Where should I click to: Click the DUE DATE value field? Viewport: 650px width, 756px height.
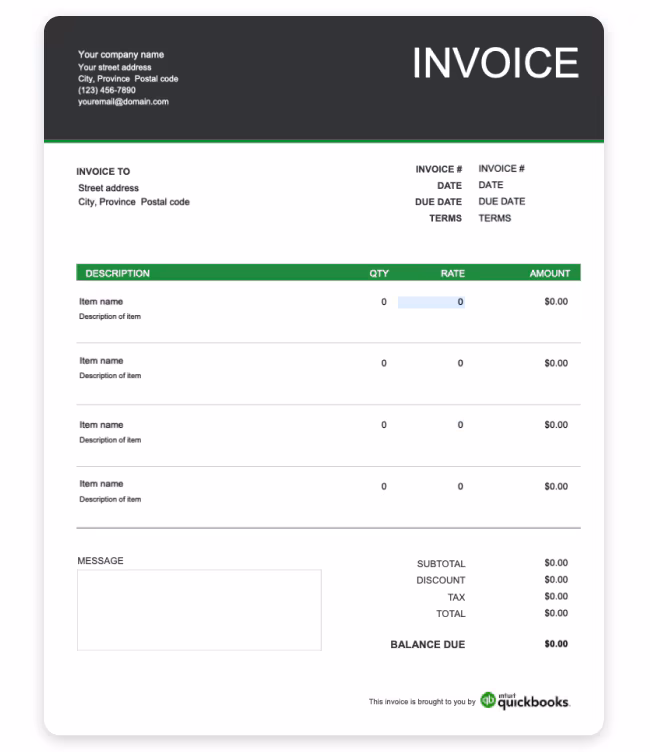pyautogui.click(x=501, y=201)
